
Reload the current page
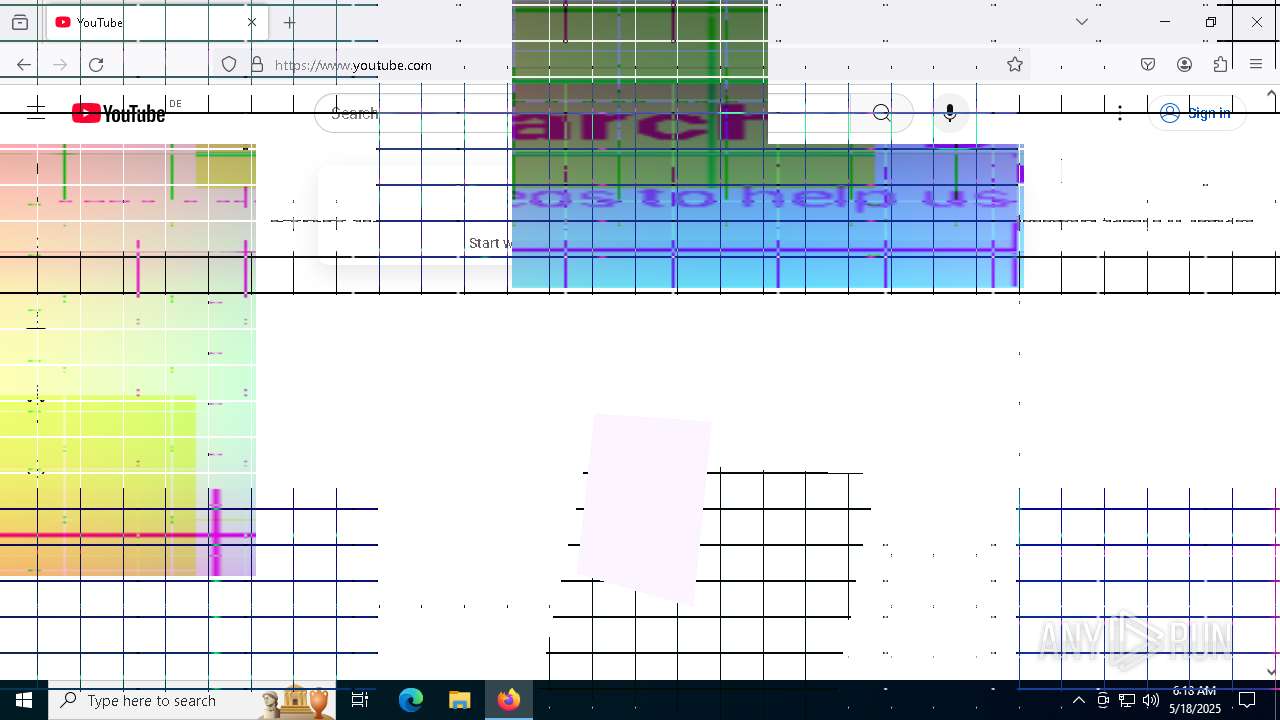pos(96,65)
